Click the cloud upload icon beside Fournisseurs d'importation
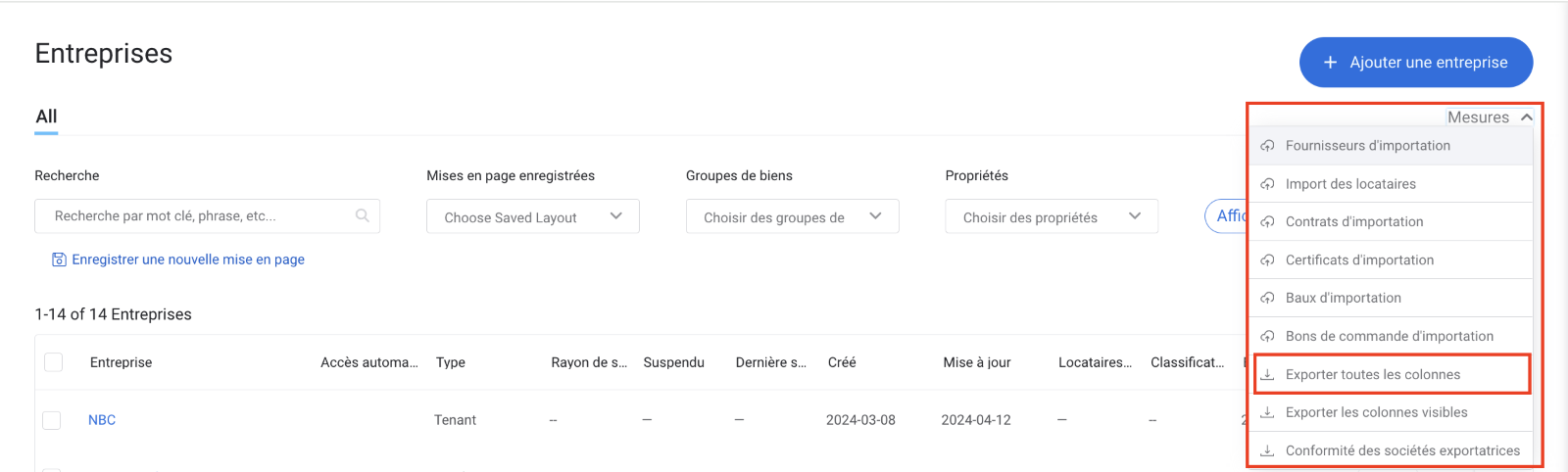Screen dimensions: 1568x472 tap(1267, 146)
